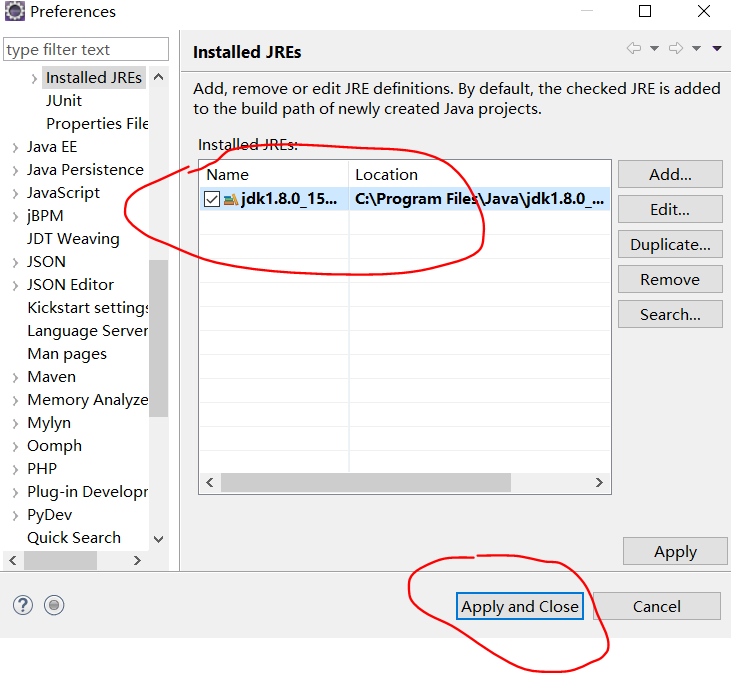Click the Apply button

[675, 551]
